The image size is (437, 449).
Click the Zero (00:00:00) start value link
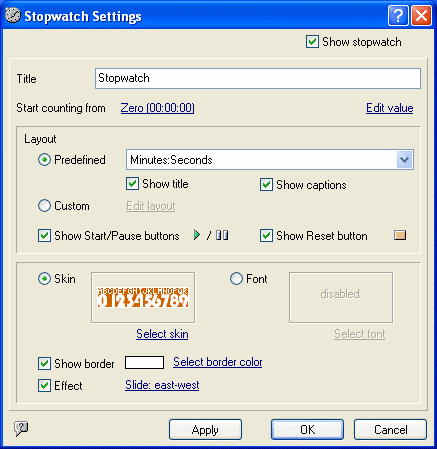click(158, 108)
